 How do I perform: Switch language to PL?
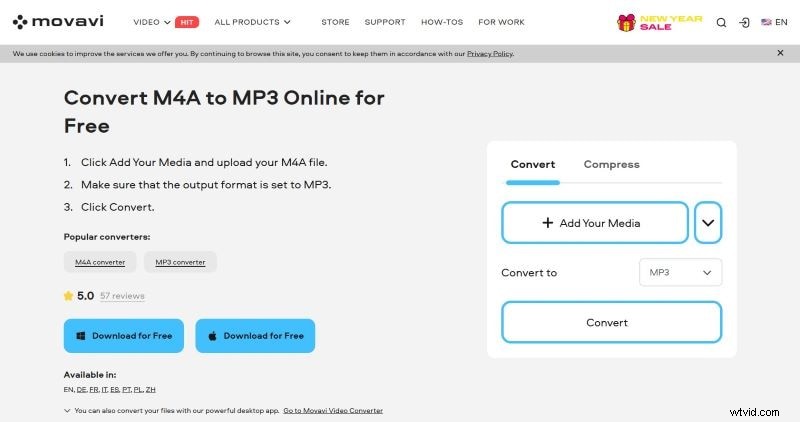pos(138,389)
